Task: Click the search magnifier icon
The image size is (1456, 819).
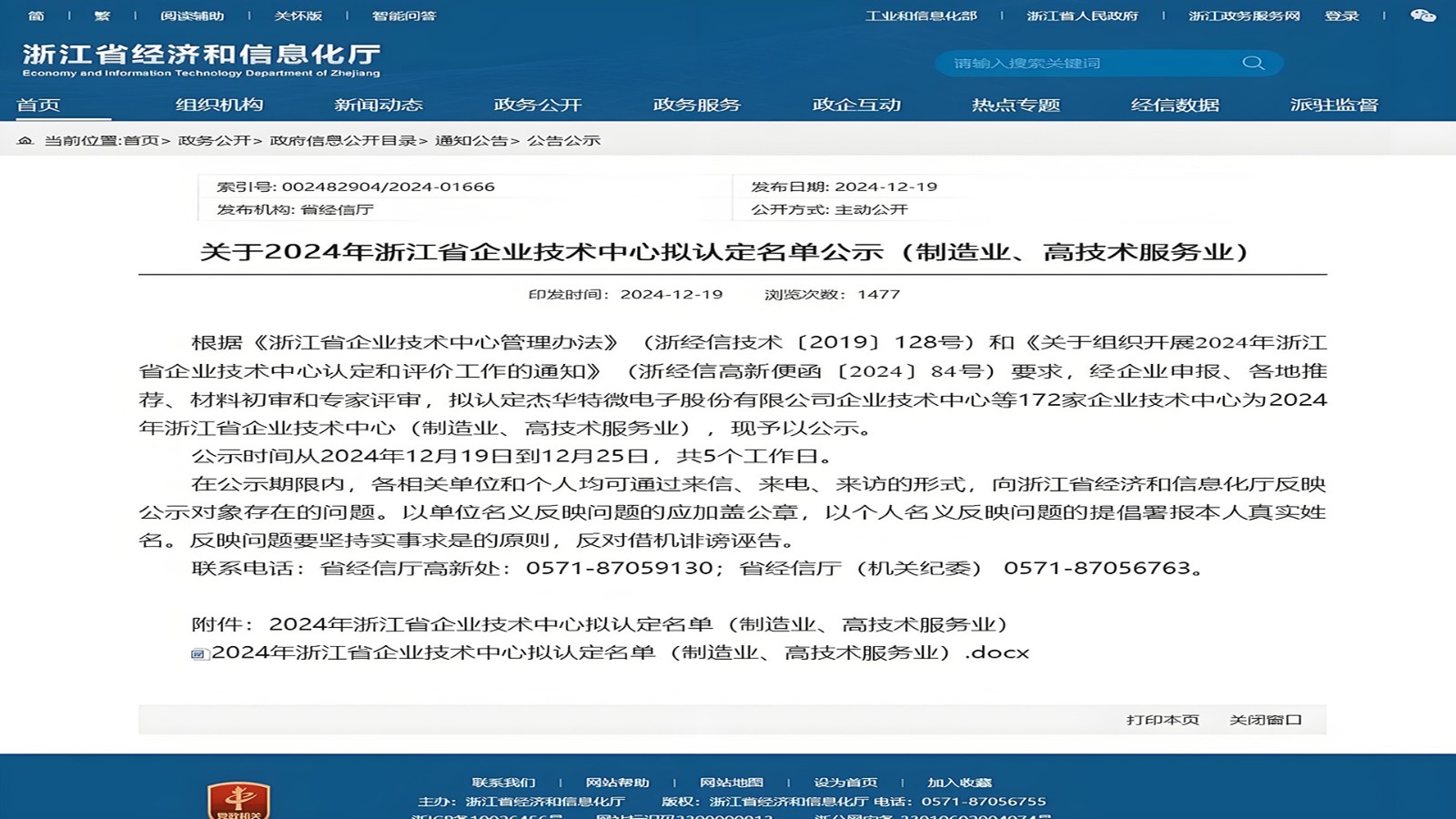Action: click(x=1254, y=63)
